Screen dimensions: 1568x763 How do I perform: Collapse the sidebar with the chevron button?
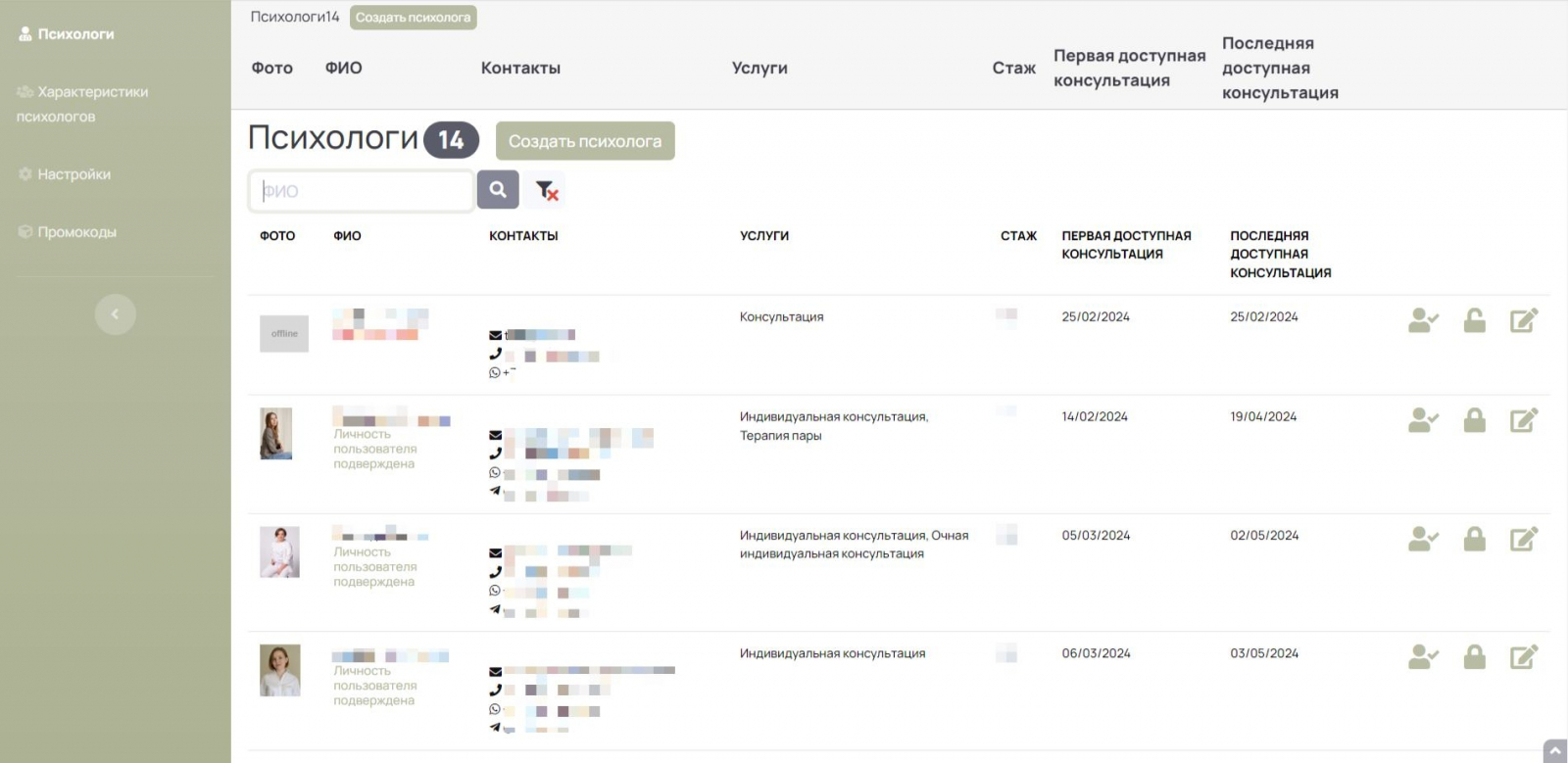click(x=115, y=314)
